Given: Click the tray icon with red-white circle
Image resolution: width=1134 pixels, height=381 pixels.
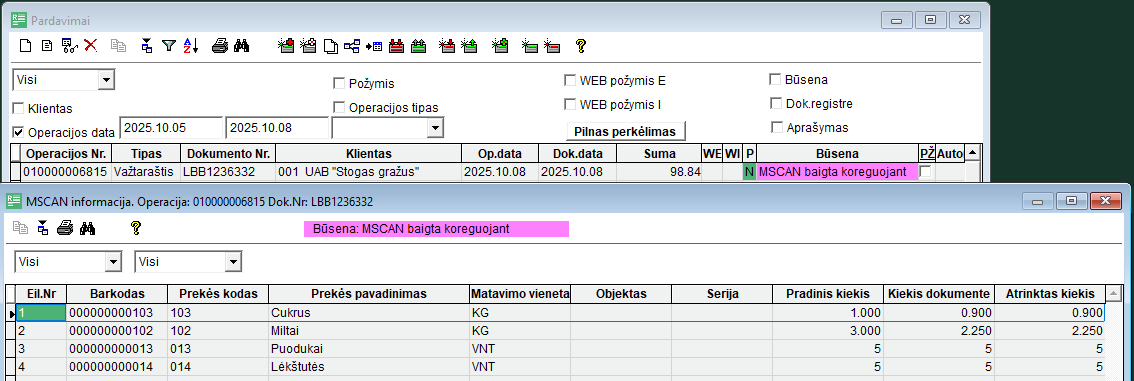Looking at the screenshot, I should [308, 46].
